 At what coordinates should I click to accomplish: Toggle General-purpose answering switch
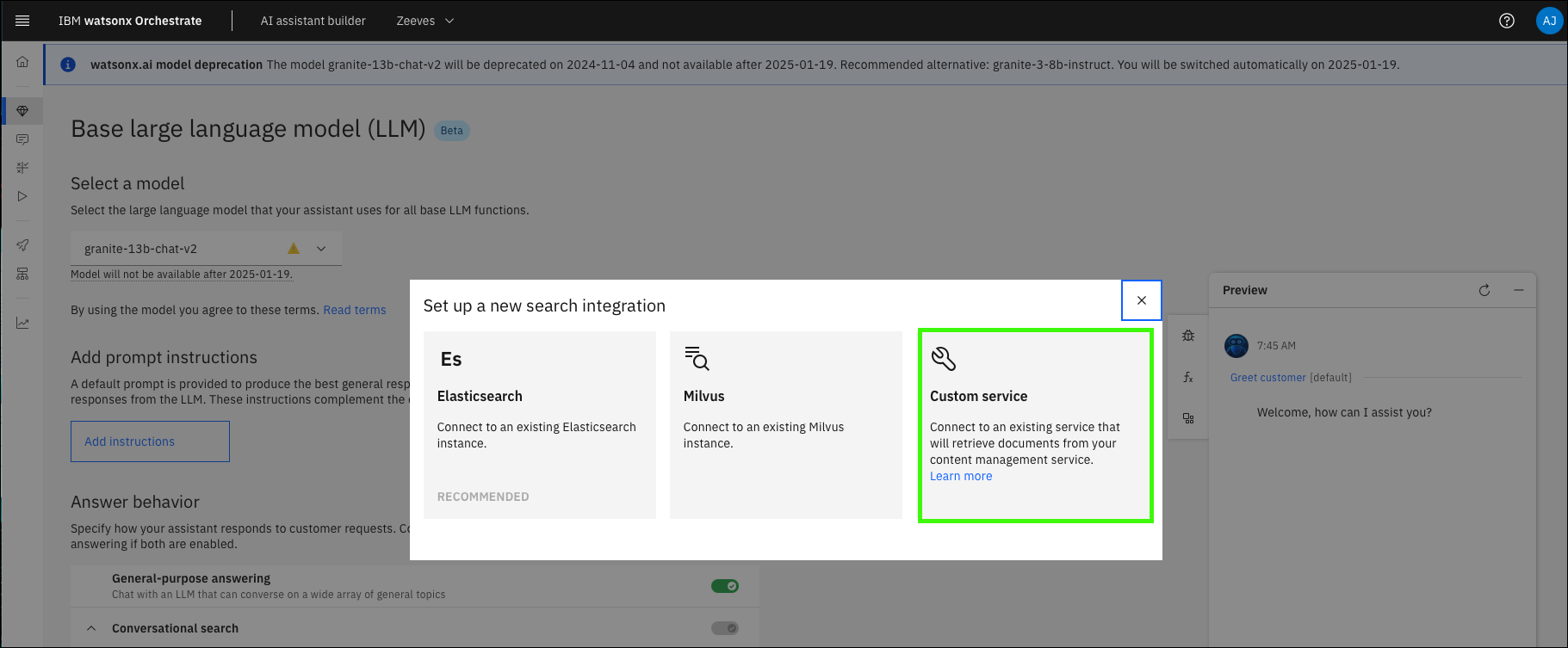coord(724,586)
